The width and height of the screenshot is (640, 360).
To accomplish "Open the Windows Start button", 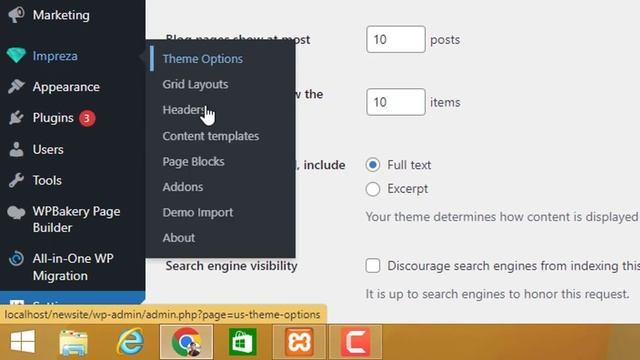I will tap(22, 342).
